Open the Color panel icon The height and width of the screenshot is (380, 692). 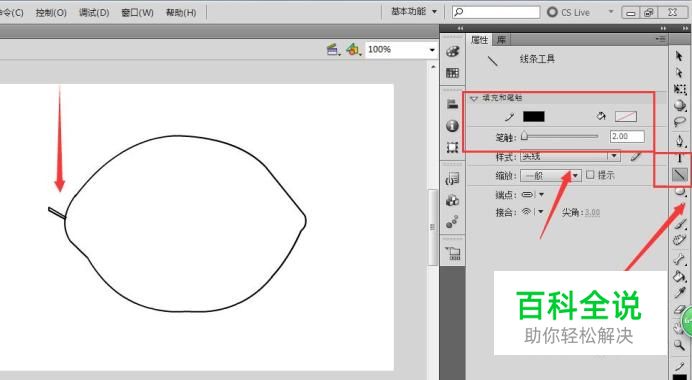tap(452, 52)
